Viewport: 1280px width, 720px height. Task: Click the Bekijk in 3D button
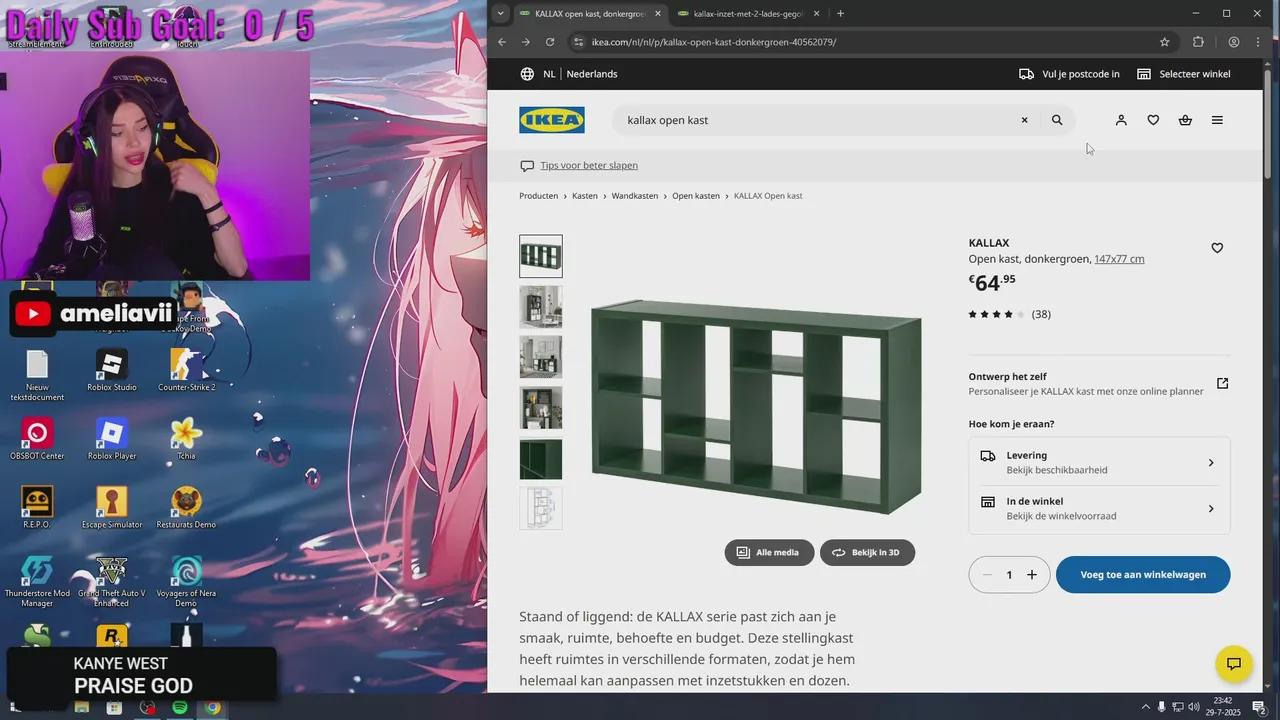tap(867, 552)
